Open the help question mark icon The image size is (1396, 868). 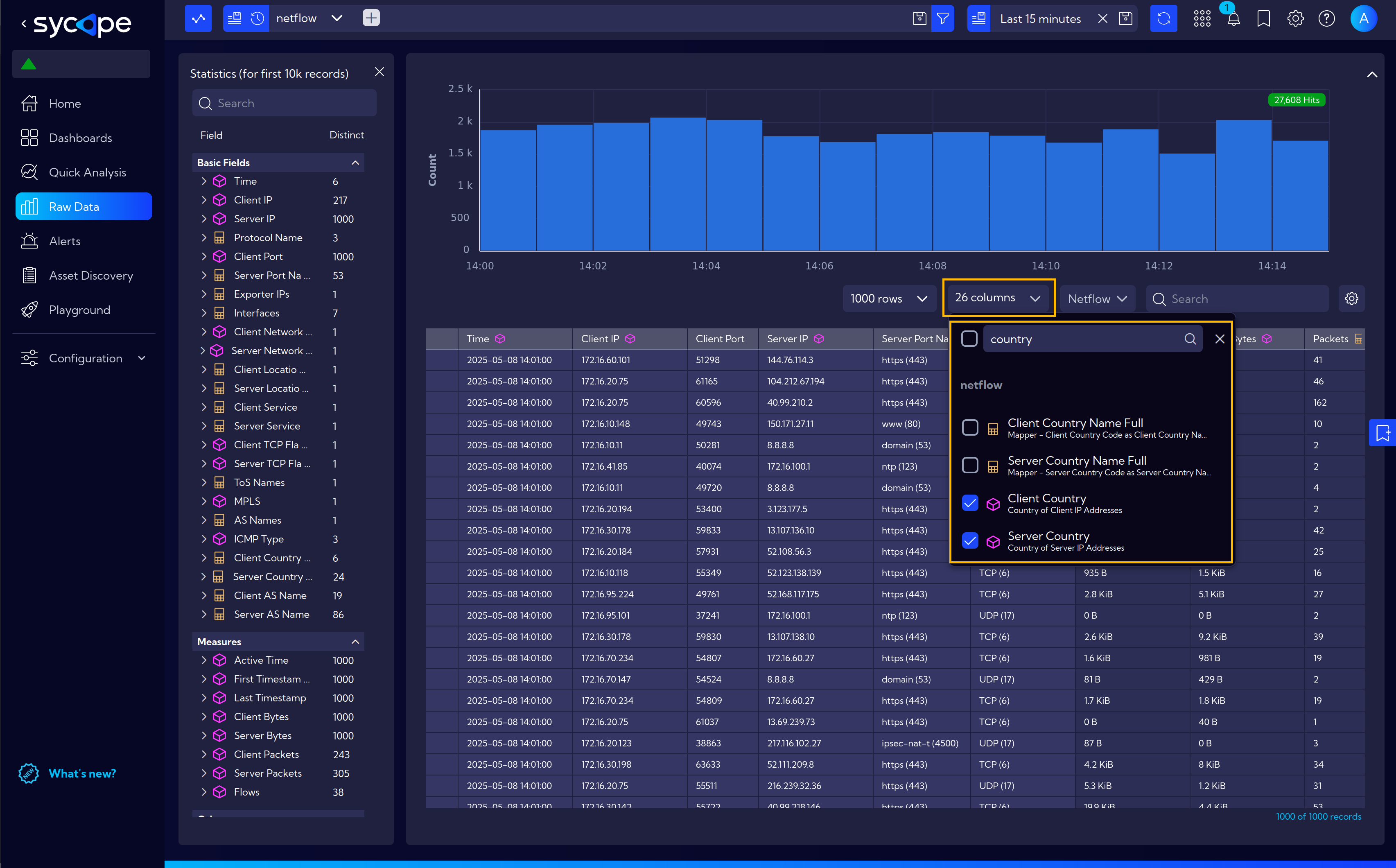pos(1326,18)
